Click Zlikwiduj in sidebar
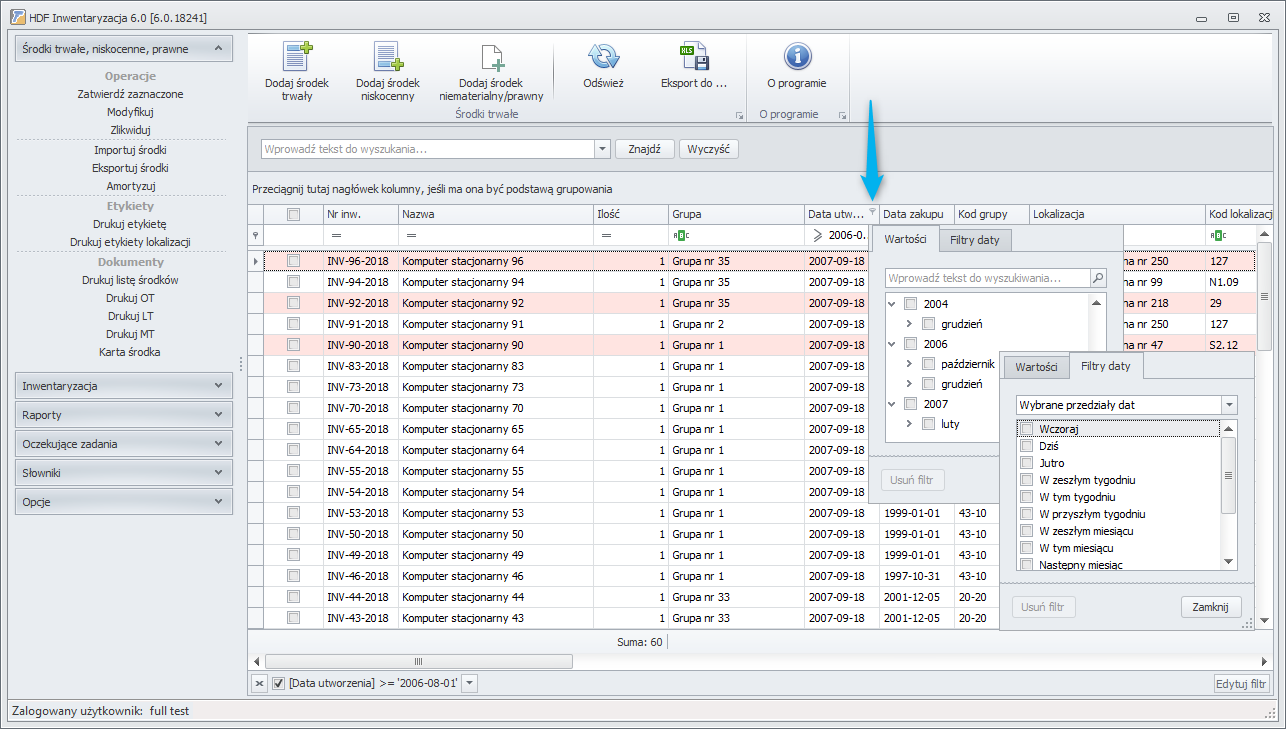 pos(130,130)
